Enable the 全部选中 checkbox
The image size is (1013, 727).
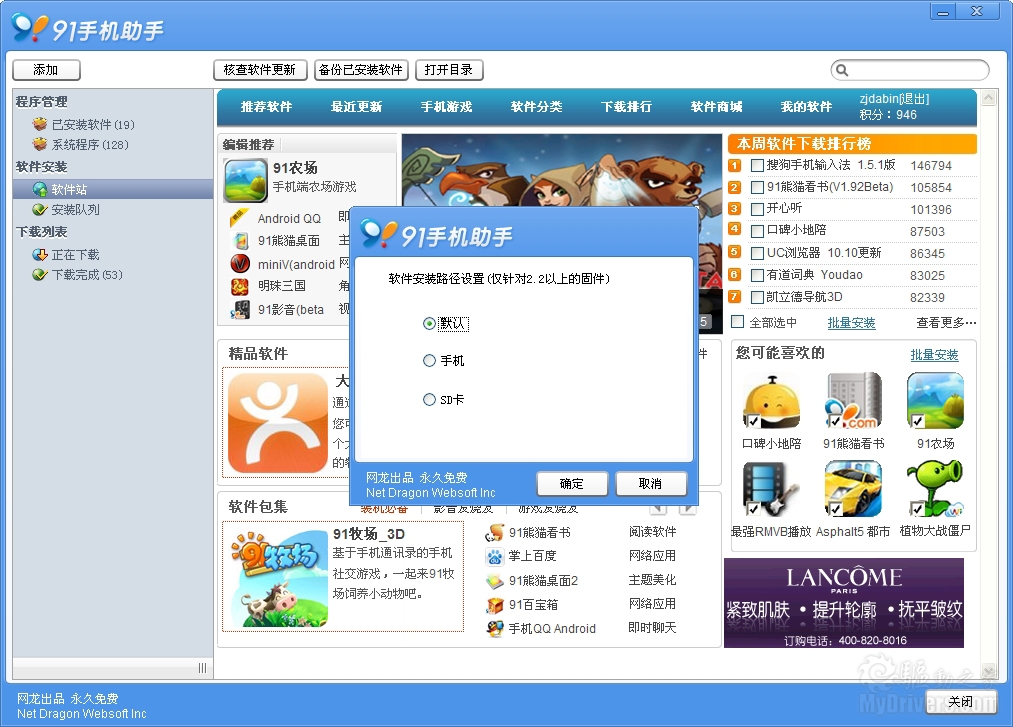(x=738, y=322)
